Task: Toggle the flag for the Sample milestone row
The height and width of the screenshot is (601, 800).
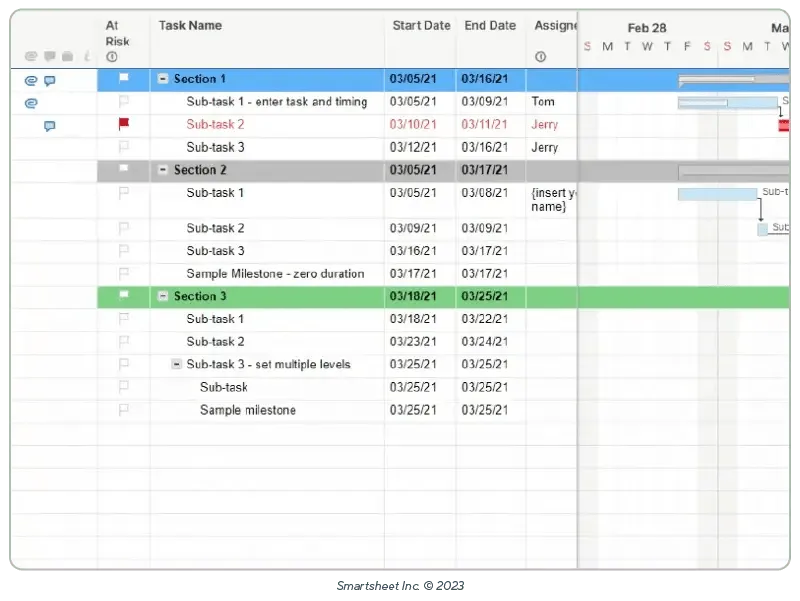Action: tap(123, 410)
